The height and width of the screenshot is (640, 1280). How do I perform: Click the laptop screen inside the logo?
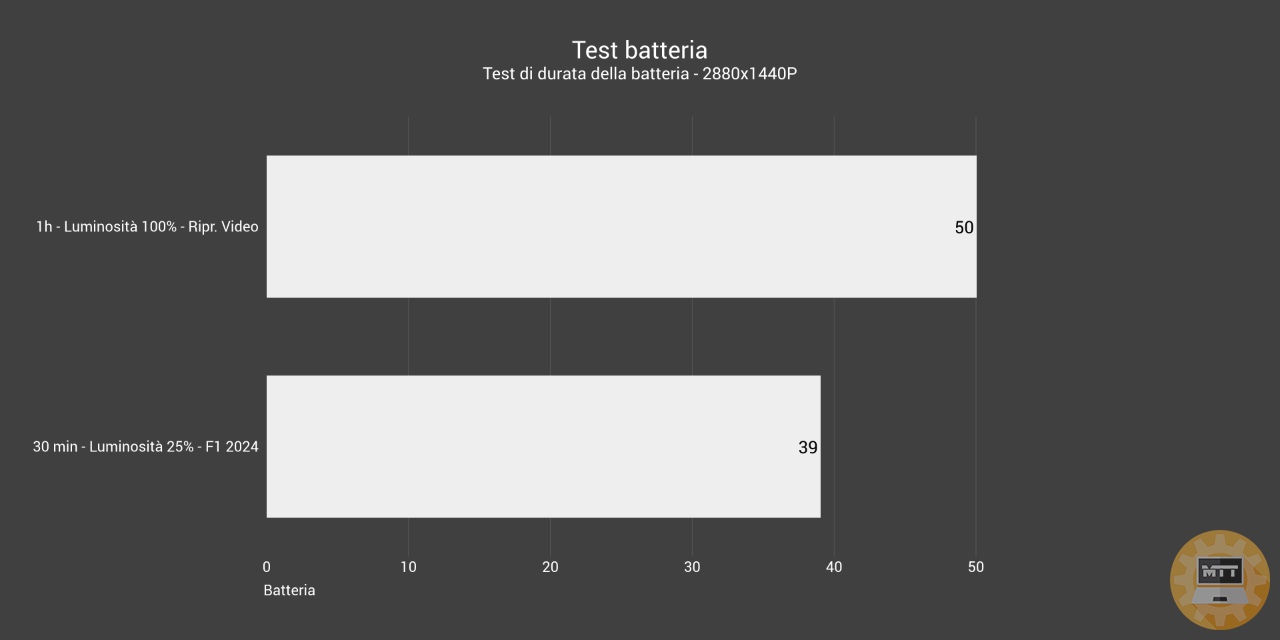pyautogui.click(x=1220, y=574)
